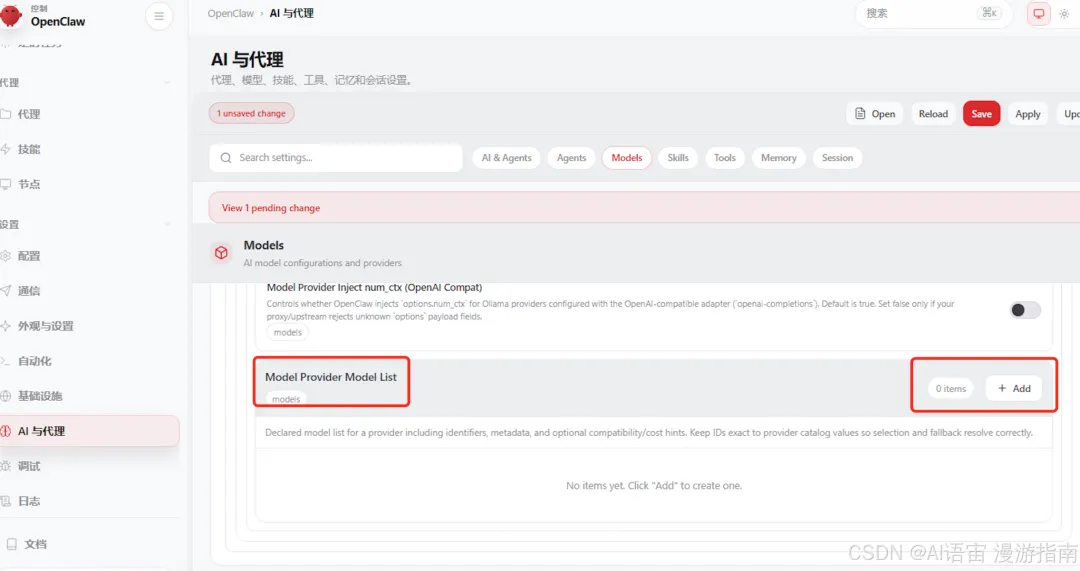Click the 1 unsaved change badge
Image resolution: width=1080 pixels, height=571 pixels.
click(x=251, y=113)
